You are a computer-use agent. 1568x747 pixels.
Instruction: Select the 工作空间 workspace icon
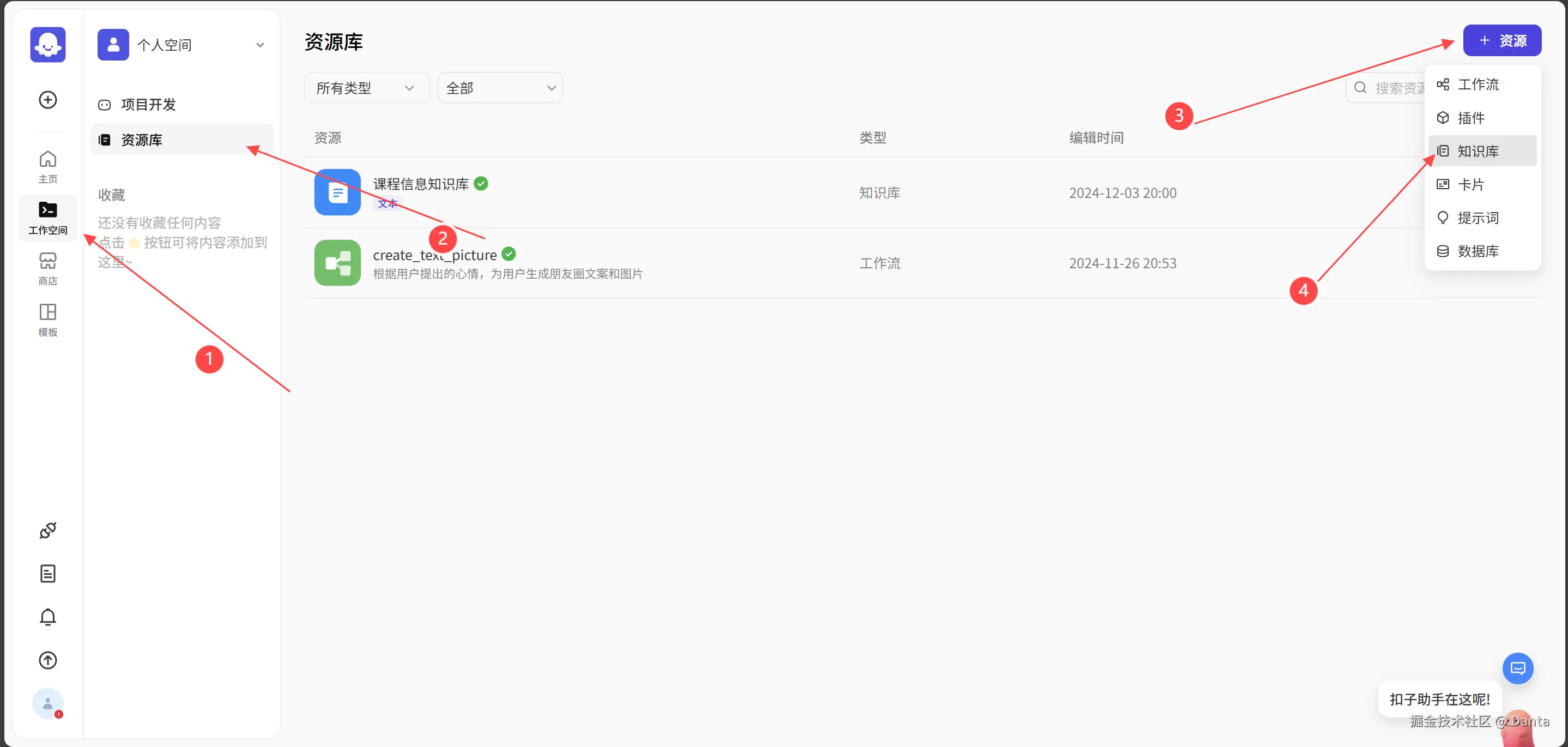coord(47,218)
